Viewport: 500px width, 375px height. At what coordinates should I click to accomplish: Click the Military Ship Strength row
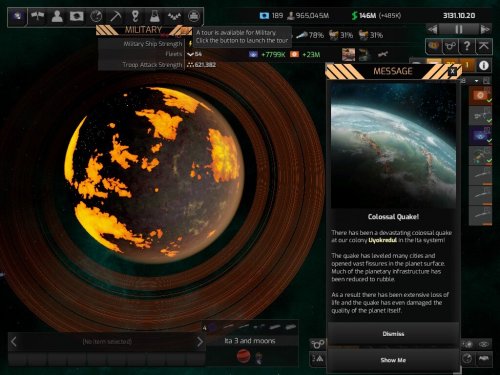145,44
